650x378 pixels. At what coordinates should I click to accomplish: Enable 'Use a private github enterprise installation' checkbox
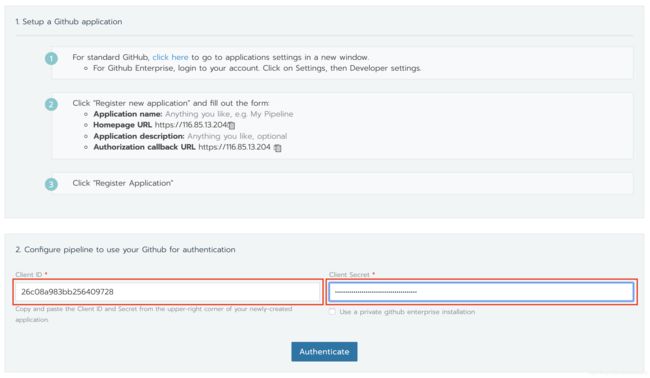coord(332,312)
